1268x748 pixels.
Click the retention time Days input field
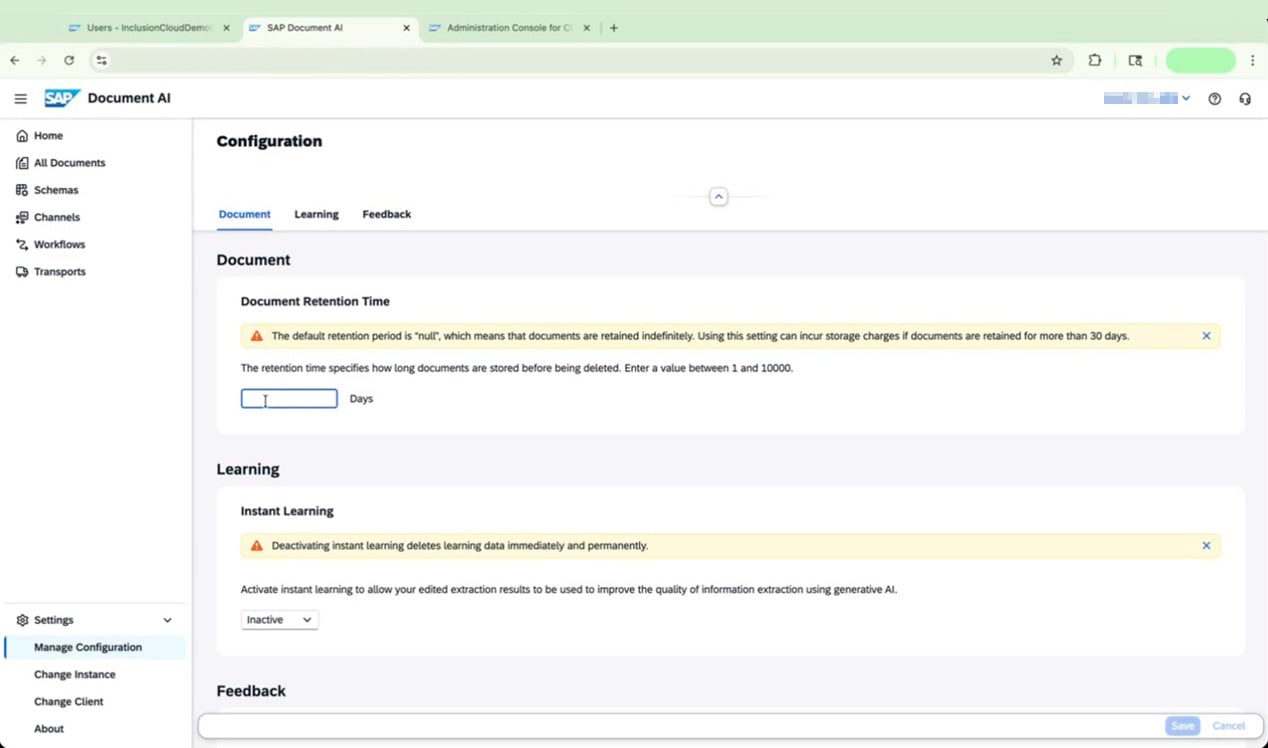289,399
